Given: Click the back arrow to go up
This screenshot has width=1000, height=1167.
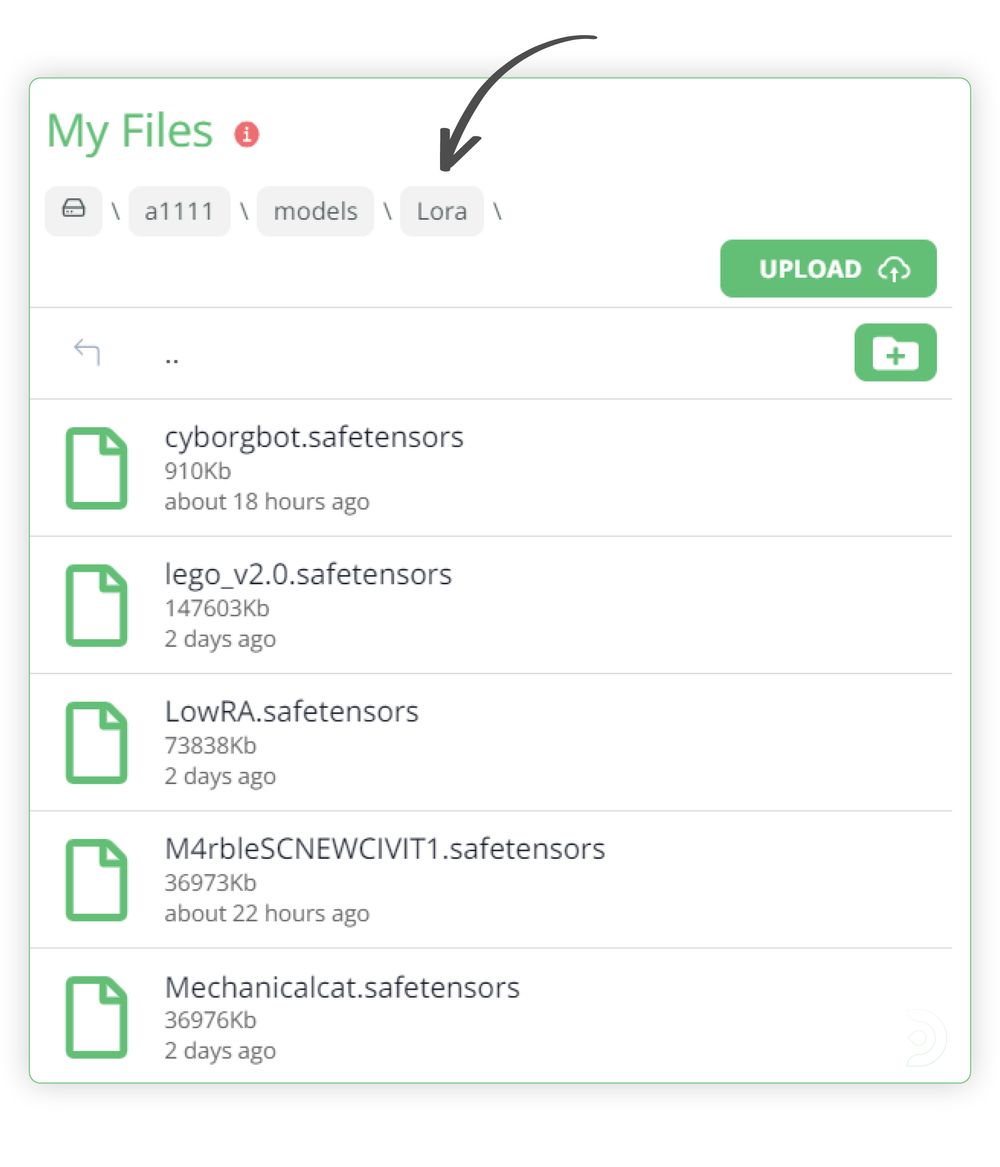Looking at the screenshot, I should coord(88,352).
